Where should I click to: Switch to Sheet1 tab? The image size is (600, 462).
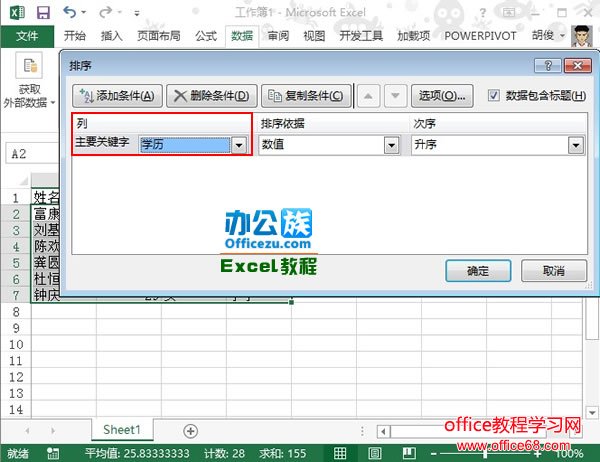[122, 430]
